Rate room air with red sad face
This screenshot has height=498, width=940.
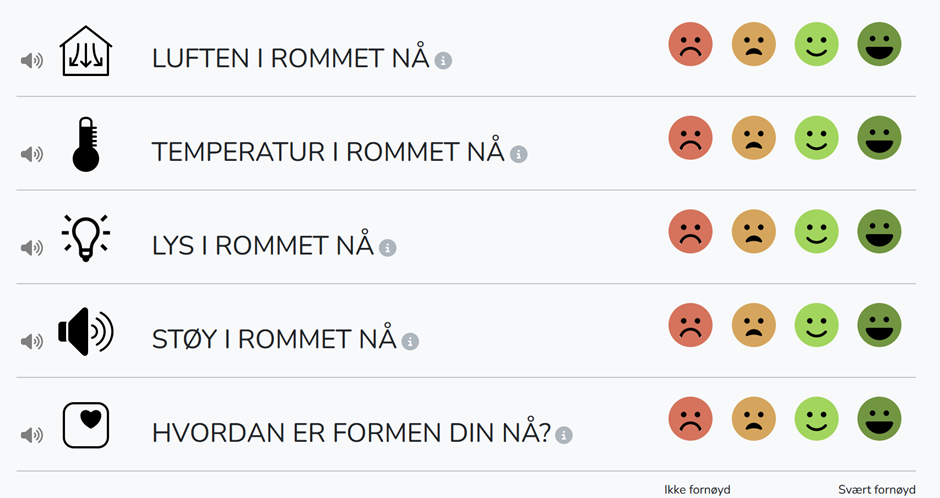coord(691,44)
